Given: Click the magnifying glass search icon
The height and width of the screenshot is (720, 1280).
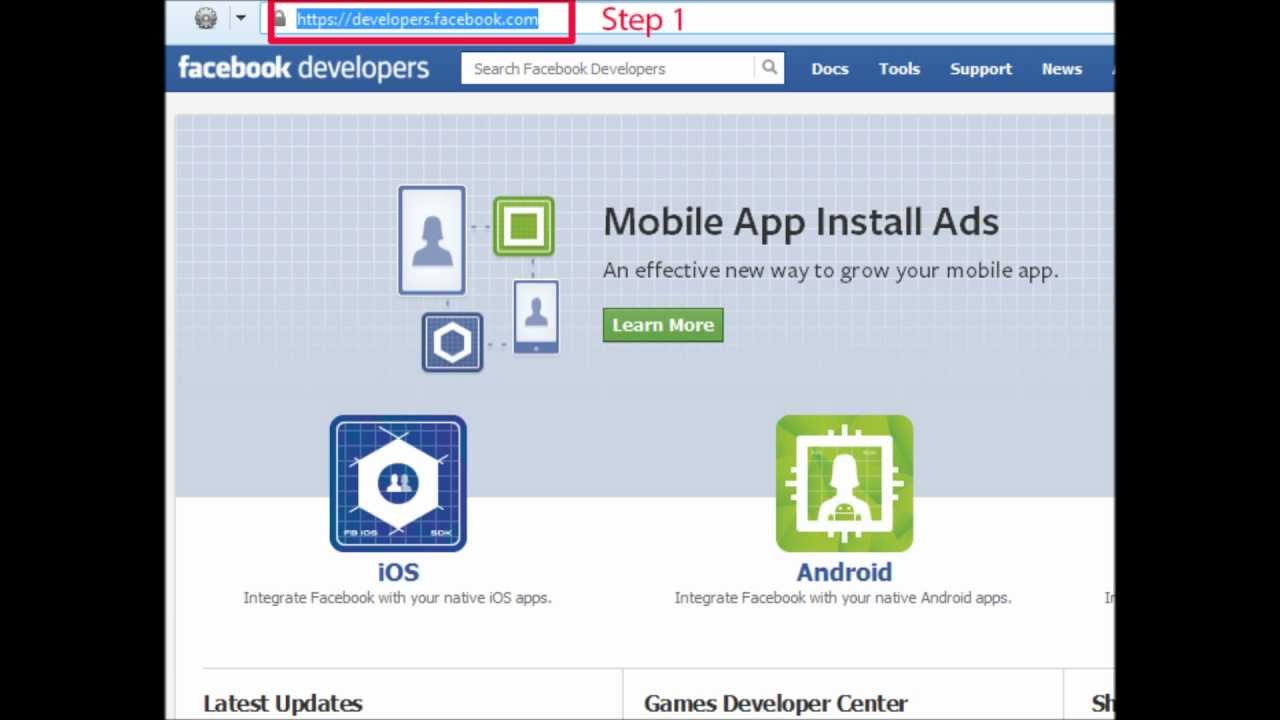Looking at the screenshot, I should (x=769, y=68).
